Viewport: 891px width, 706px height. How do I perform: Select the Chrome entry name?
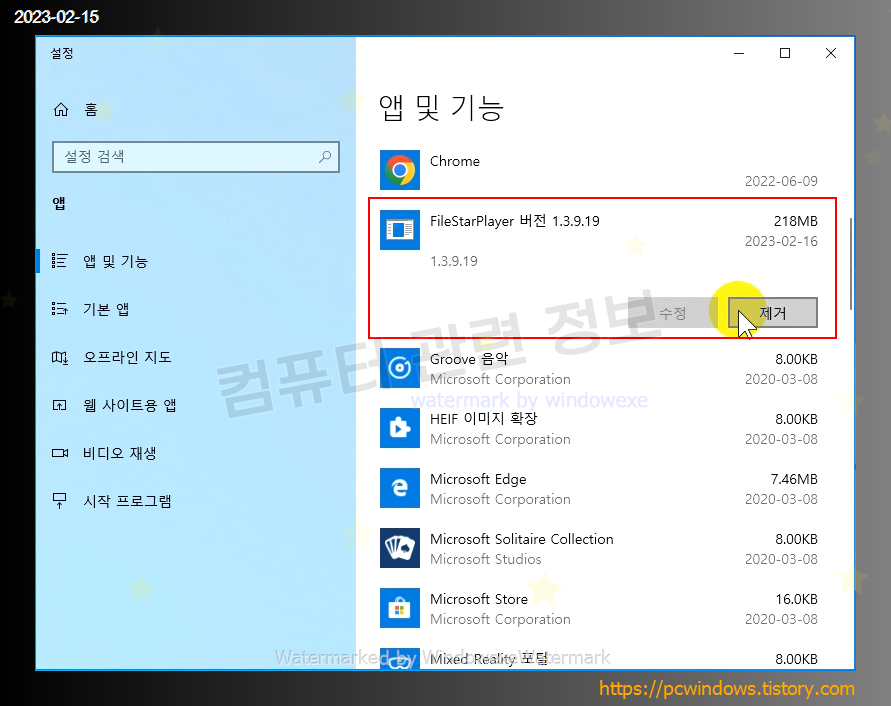[x=455, y=161]
